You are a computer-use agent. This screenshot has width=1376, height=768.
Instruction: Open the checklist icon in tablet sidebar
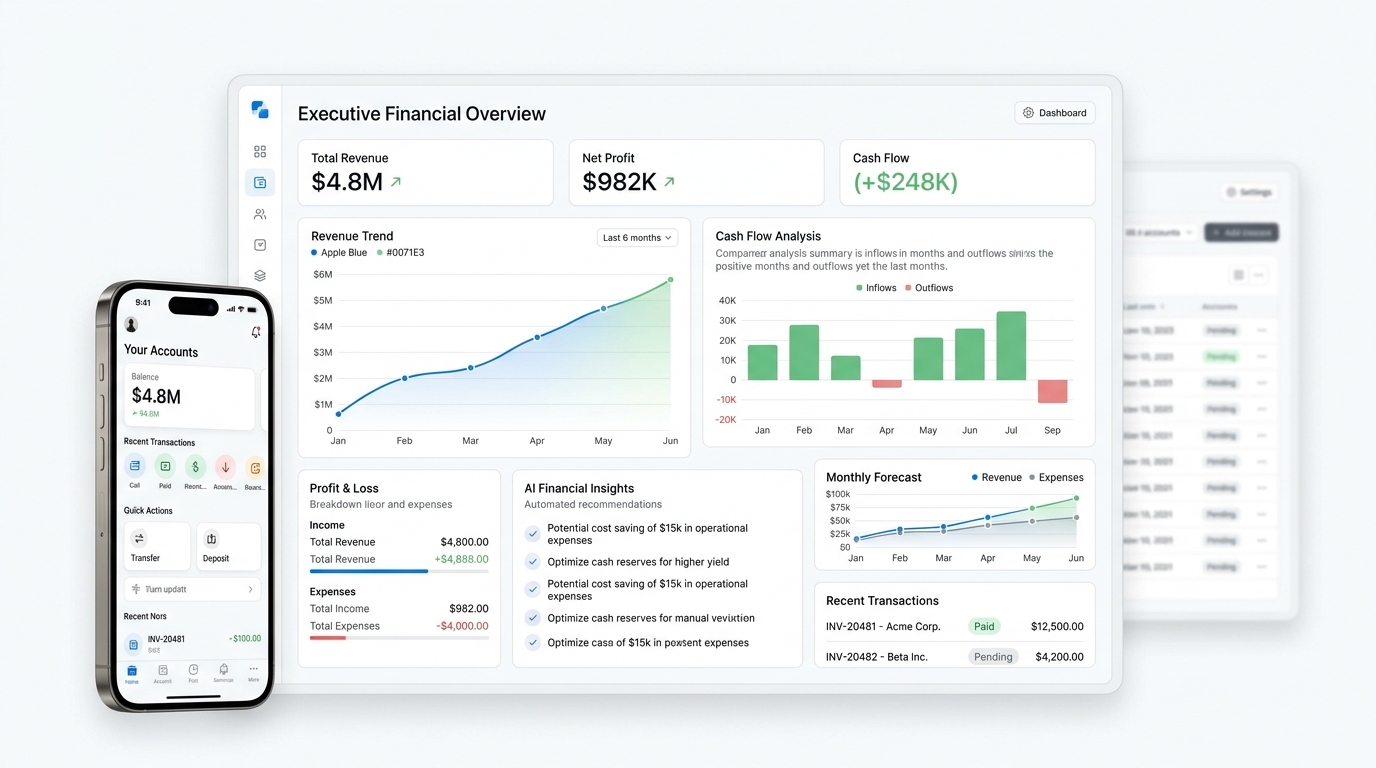pyautogui.click(x=260, y=245)
